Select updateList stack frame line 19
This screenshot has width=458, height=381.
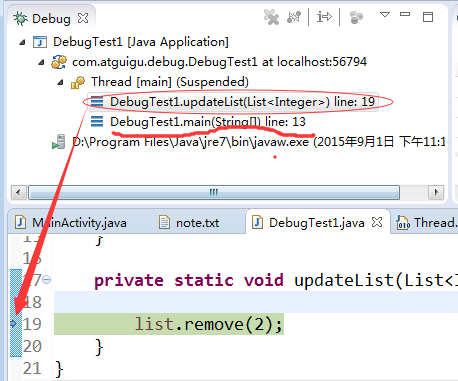coord(233,102)
